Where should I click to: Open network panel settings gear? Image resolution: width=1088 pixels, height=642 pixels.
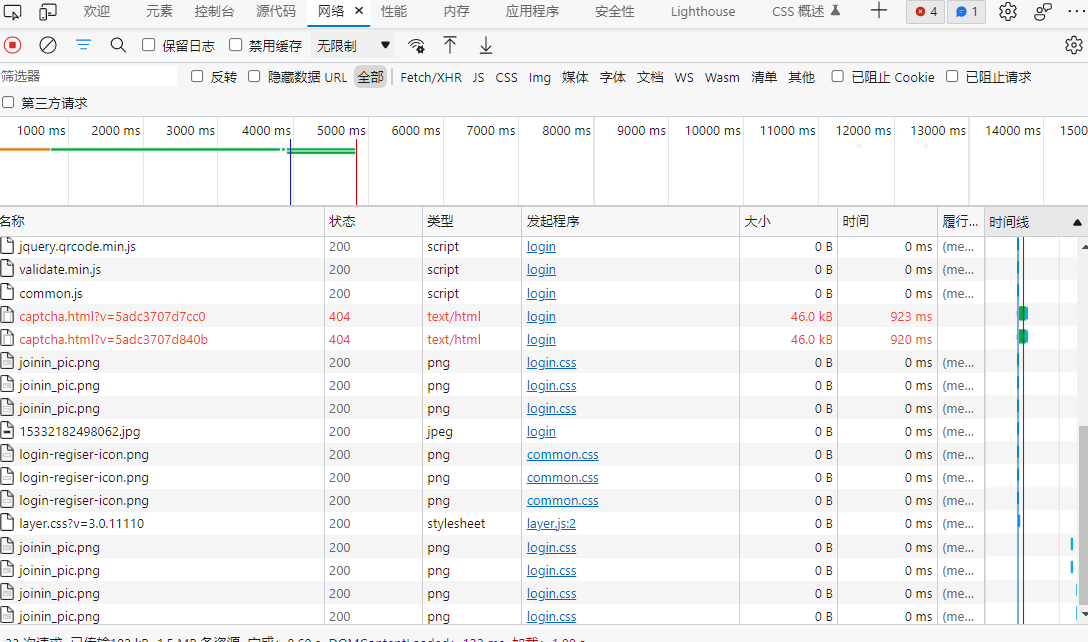(1073, 45)
